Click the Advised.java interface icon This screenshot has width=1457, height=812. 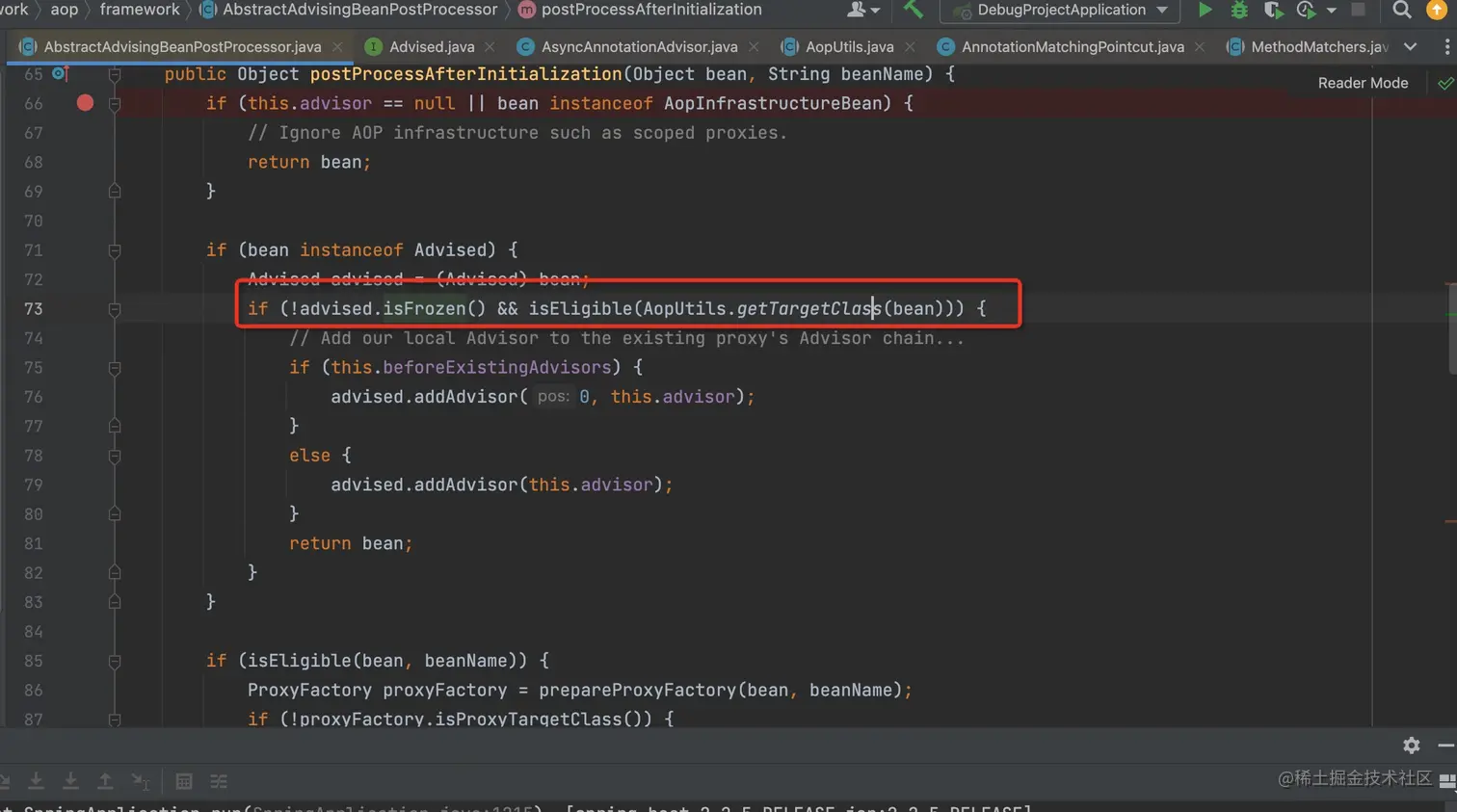[373, 46]
